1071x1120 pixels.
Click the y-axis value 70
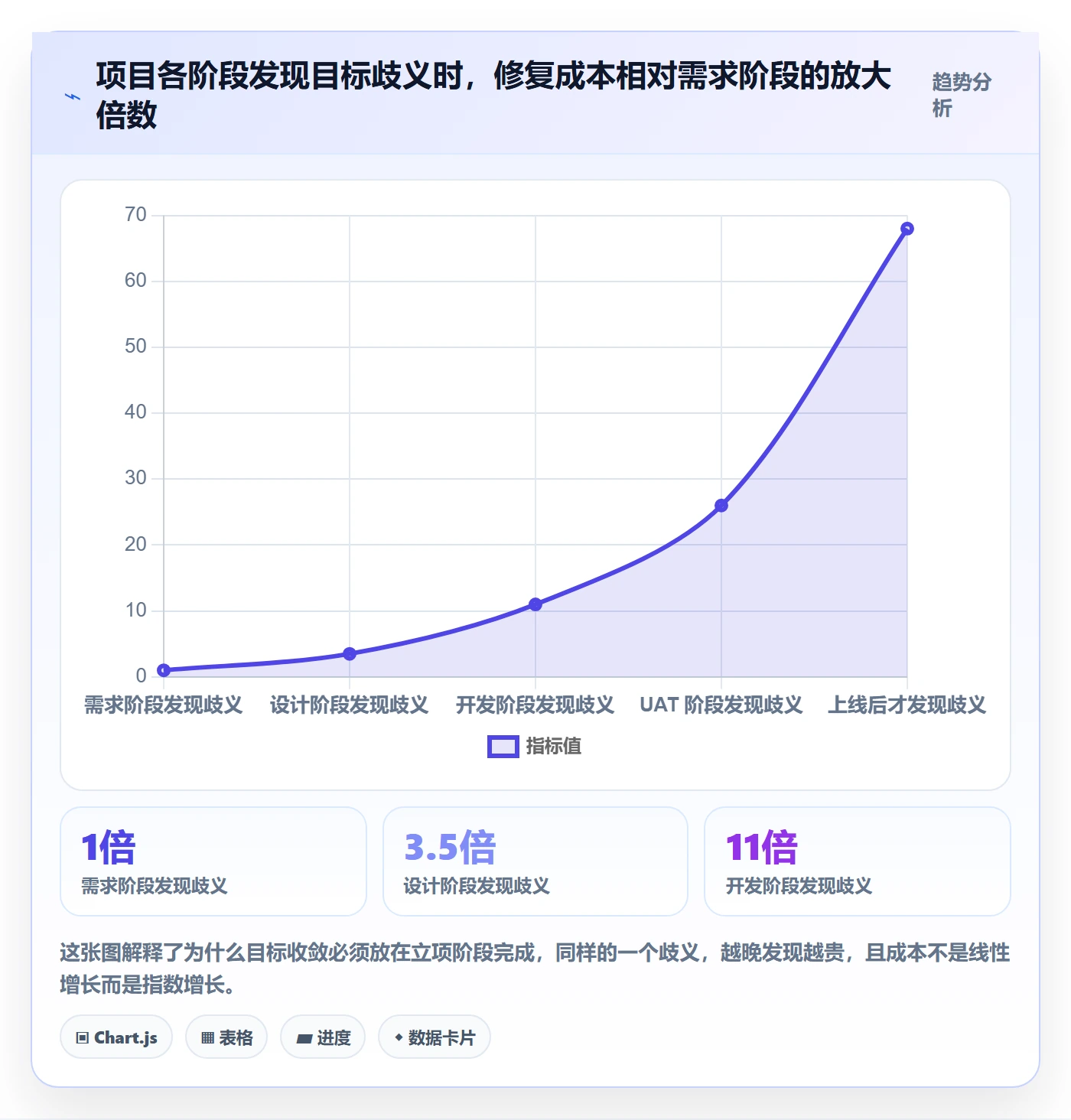pos(135,215)
